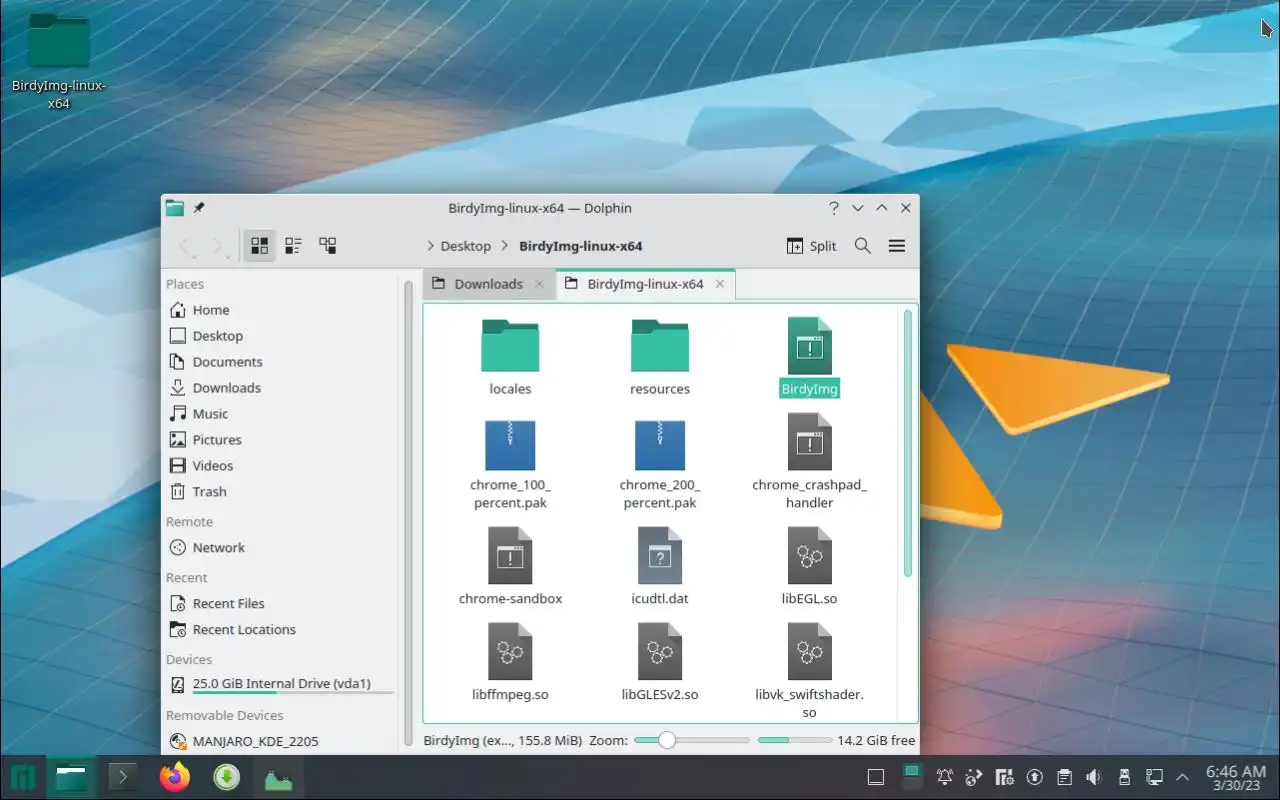The height and width of the screenshot is (800, 1280).
Task: Switch to Details view mode
Action: [328, 245]
